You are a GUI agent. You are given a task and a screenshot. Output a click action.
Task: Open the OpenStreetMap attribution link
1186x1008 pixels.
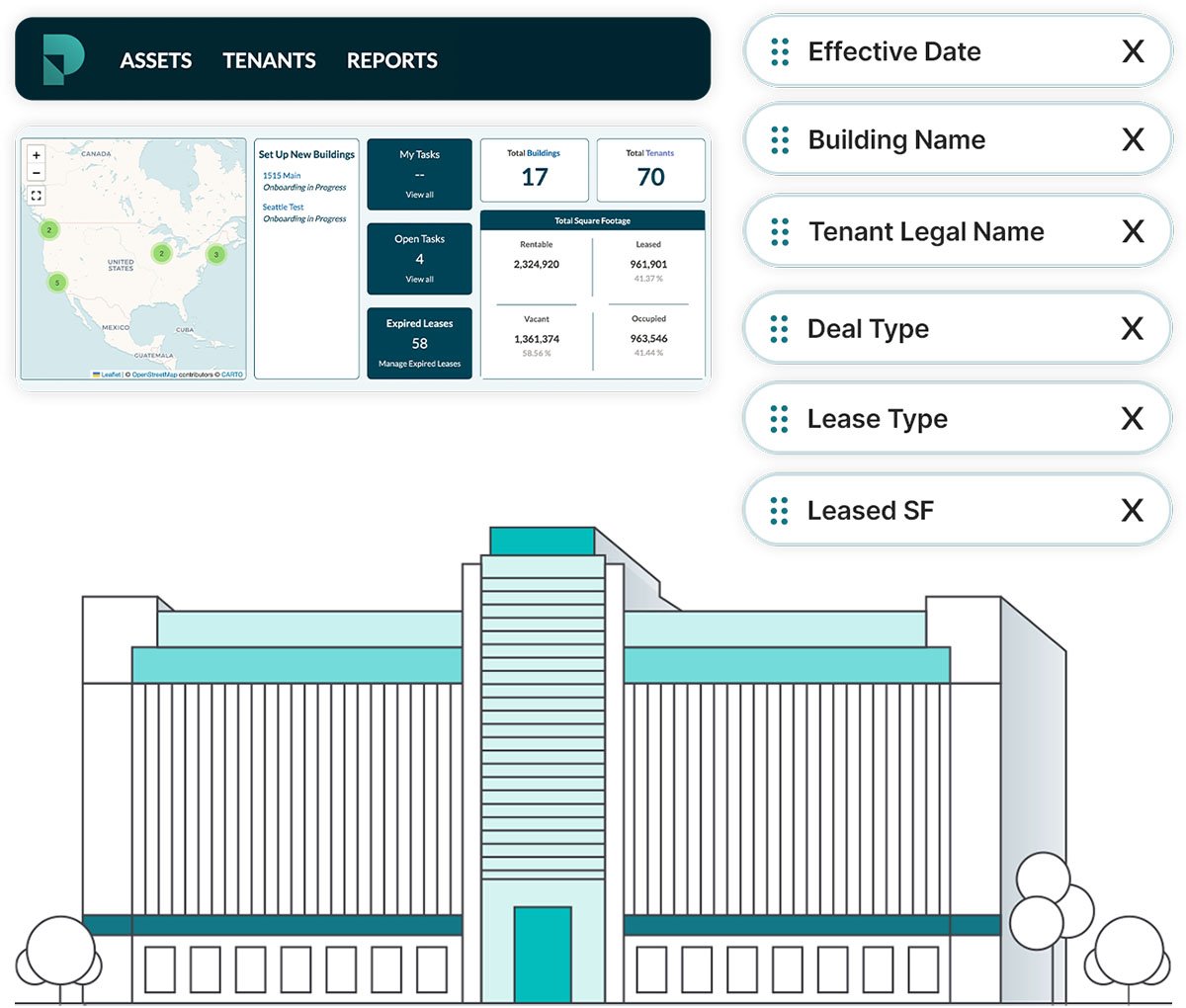[154, 375]
